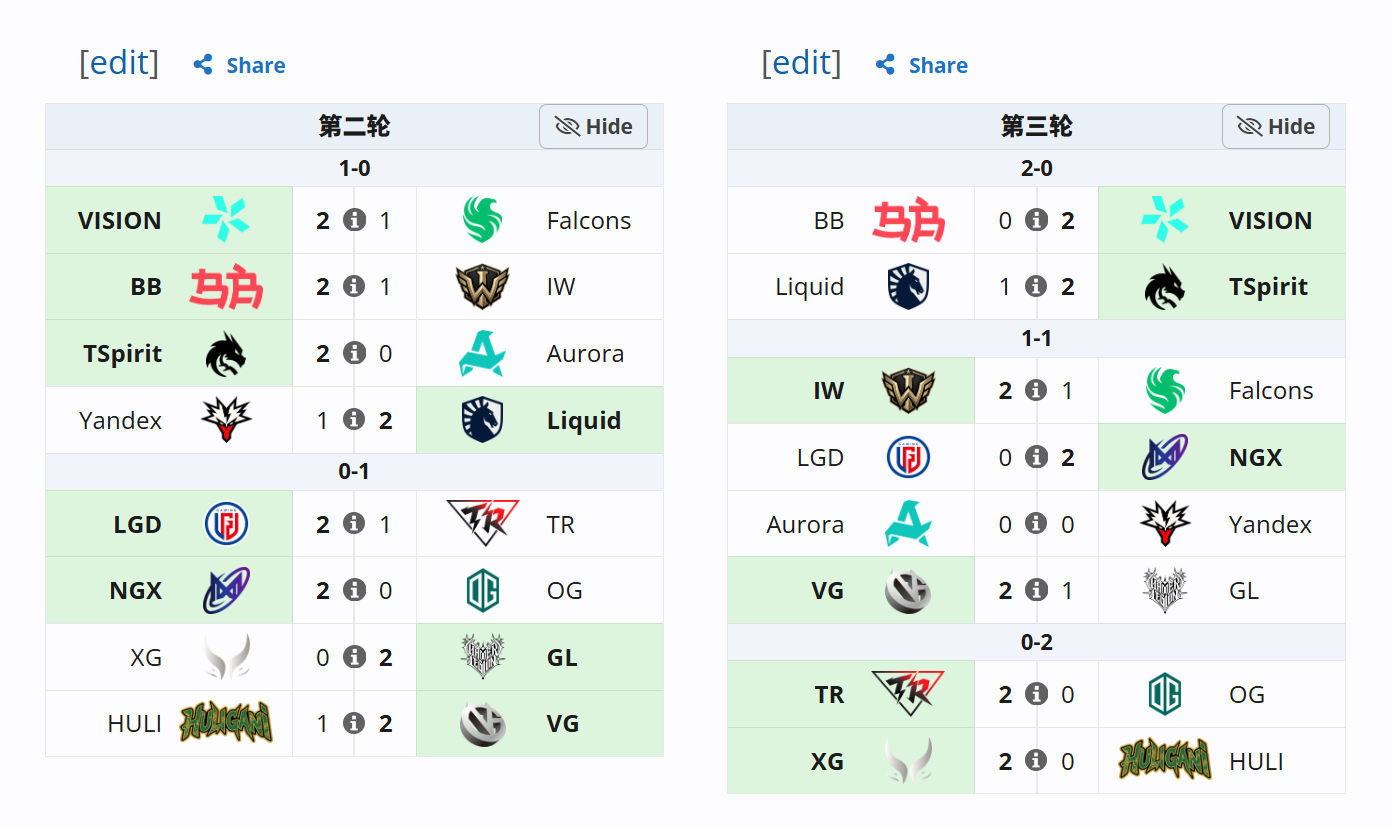
Task: Click the HULI logo in 第二轮
Action: coord(226,723)
